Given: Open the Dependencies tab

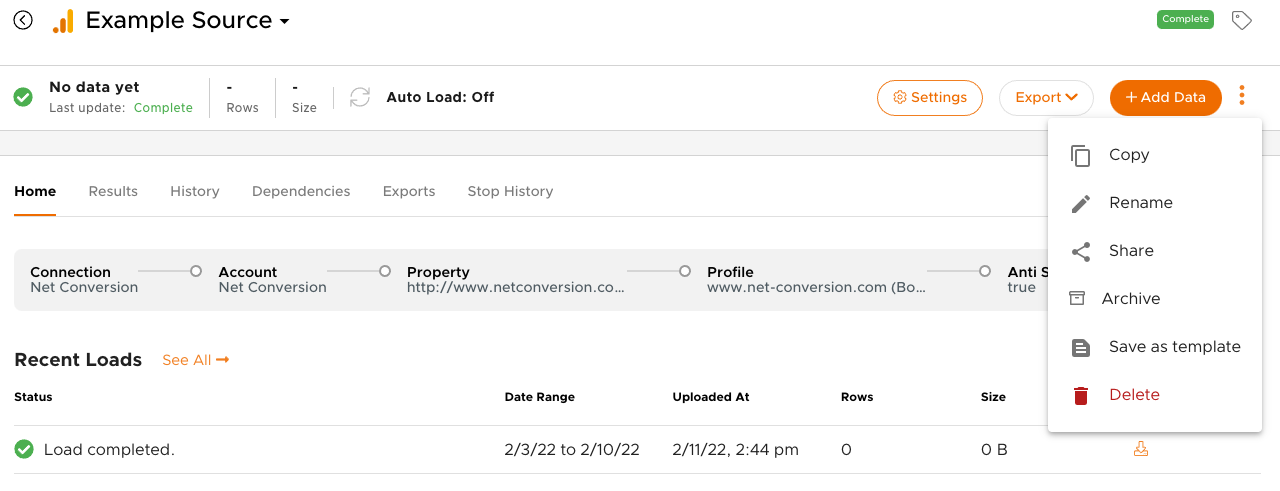Looking at the screenshot, I should [301, 191].
